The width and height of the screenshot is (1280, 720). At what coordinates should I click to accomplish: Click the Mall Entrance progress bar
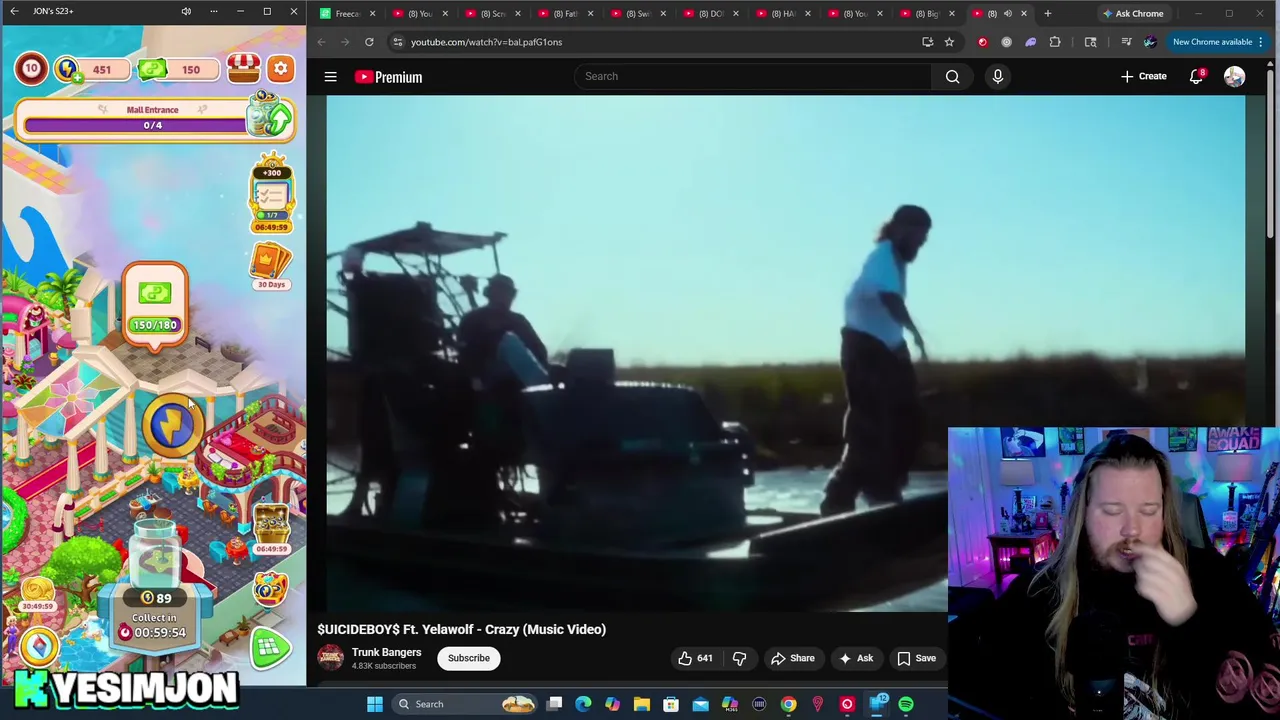[x=136, y=125]
